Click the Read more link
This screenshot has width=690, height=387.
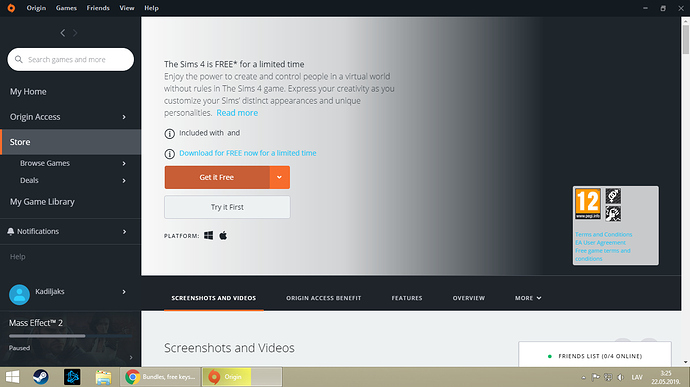coord(237,113)
